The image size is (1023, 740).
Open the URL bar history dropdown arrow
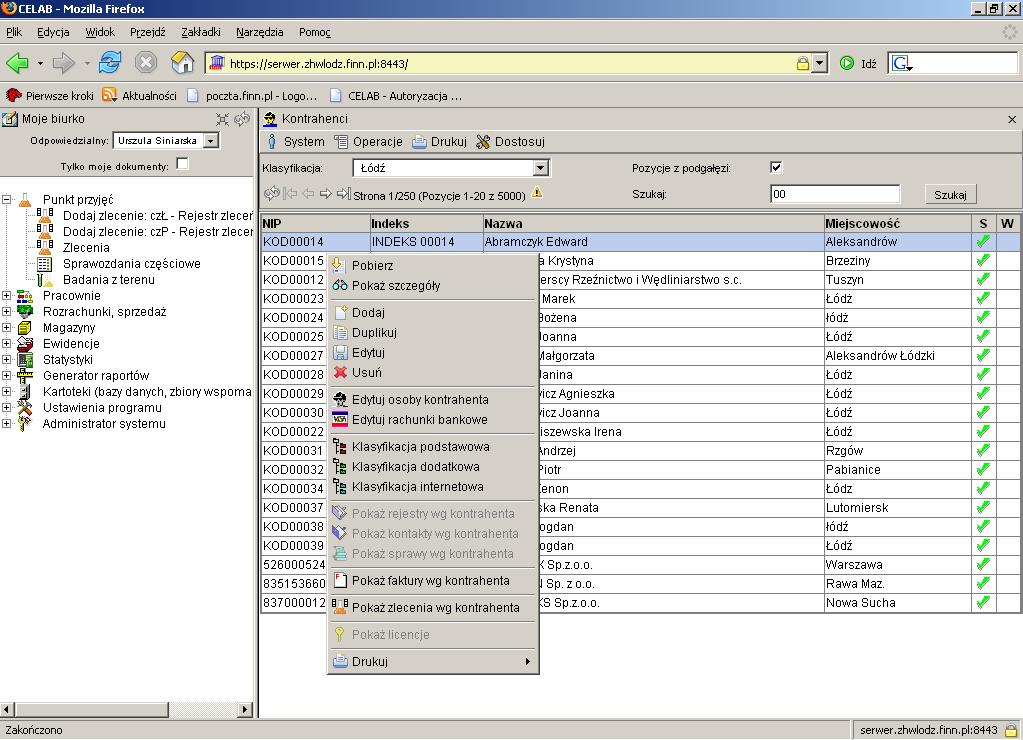[x=820, y=63]
